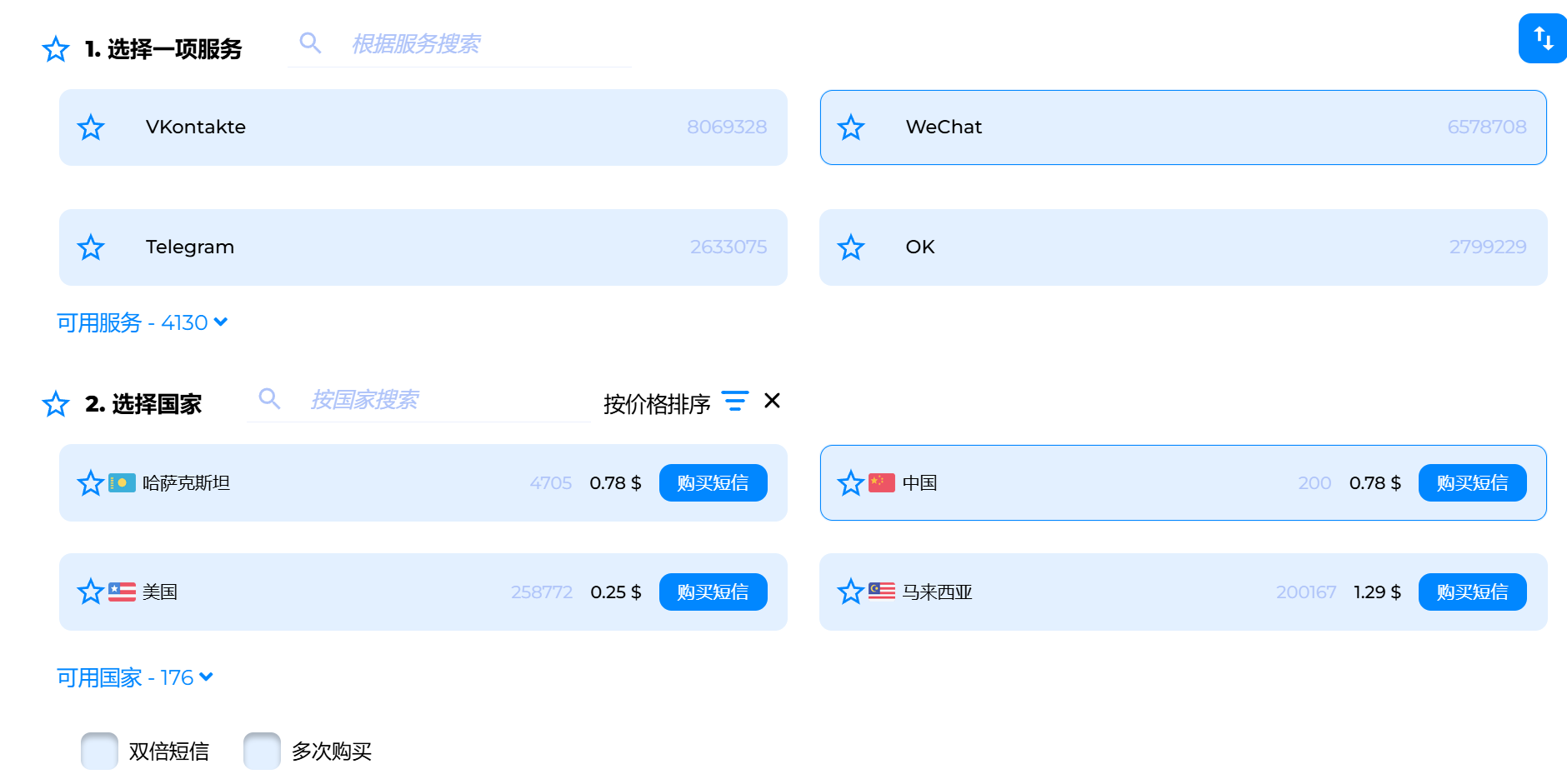
Task: Click the swap arrows button in the top corner
Action: pyautogui.click(x=1543, y=38)
